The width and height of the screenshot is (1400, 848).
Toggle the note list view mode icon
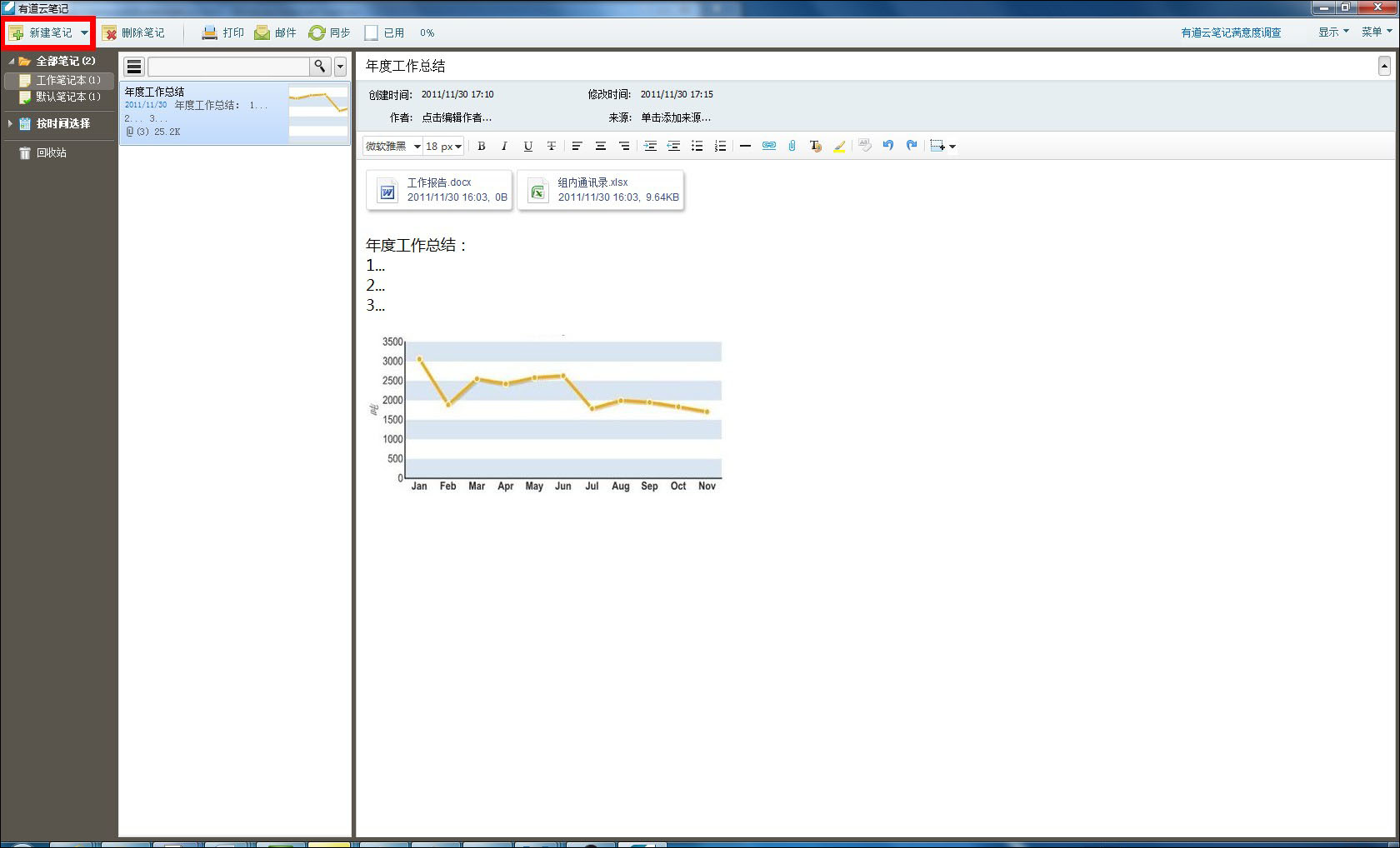coord(134,67)
